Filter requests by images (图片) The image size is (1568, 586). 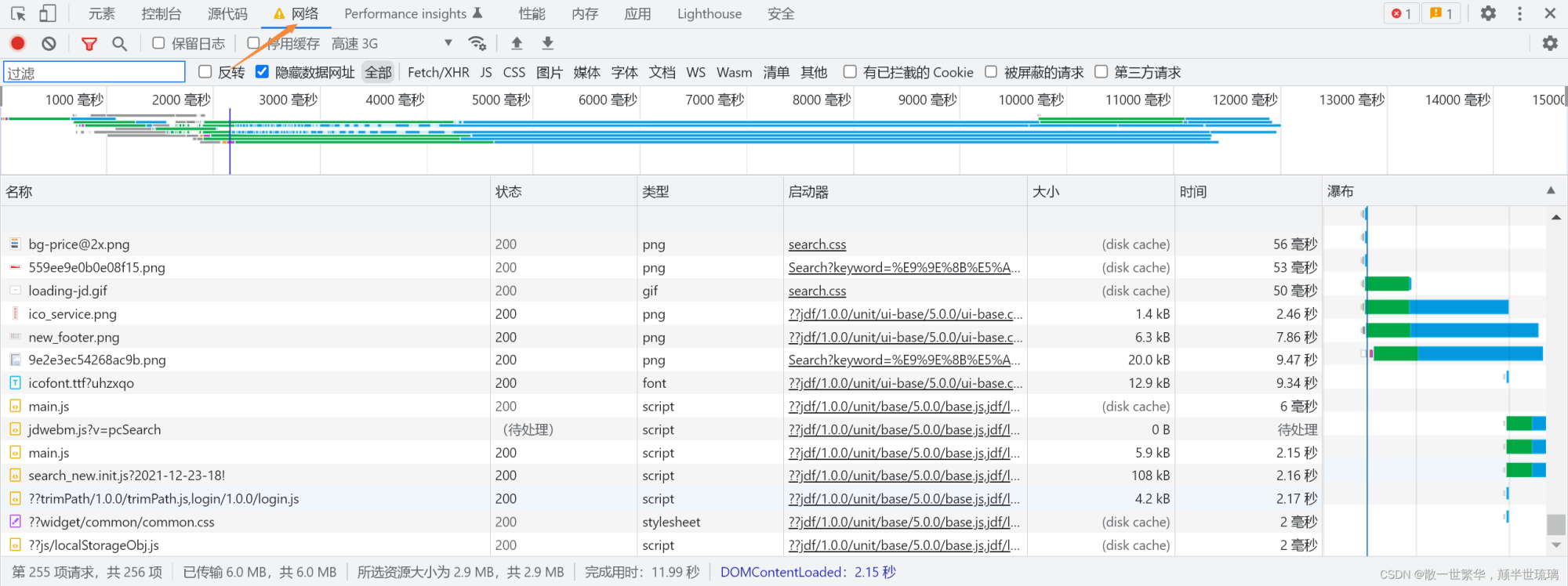point(550,72)
